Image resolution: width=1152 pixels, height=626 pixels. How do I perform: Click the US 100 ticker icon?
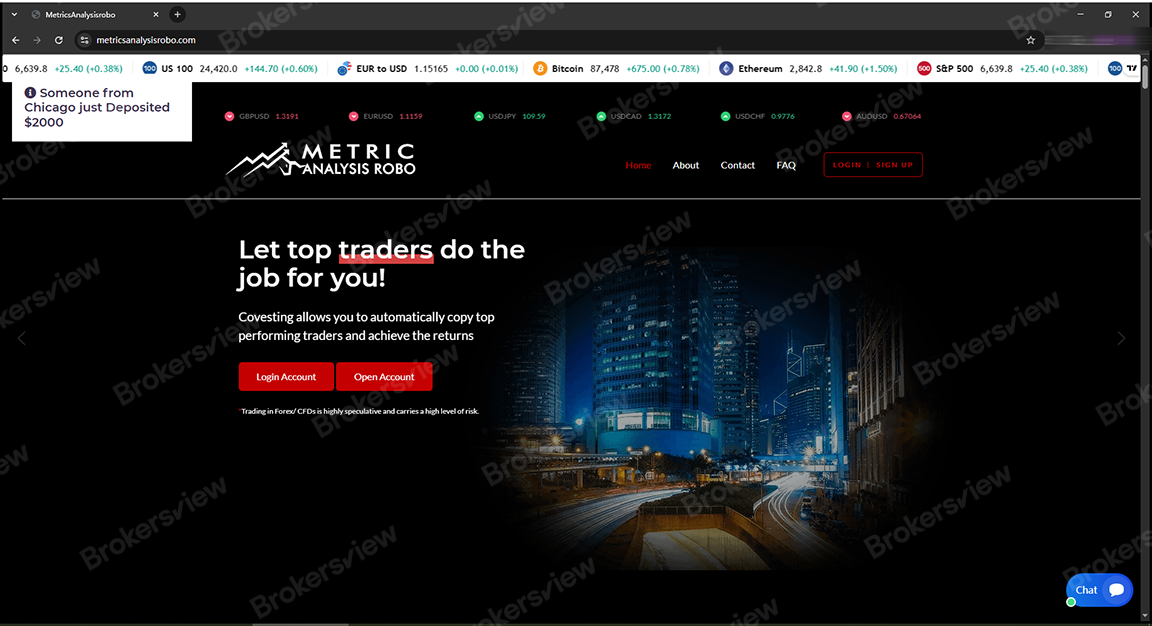coord(149,68)
